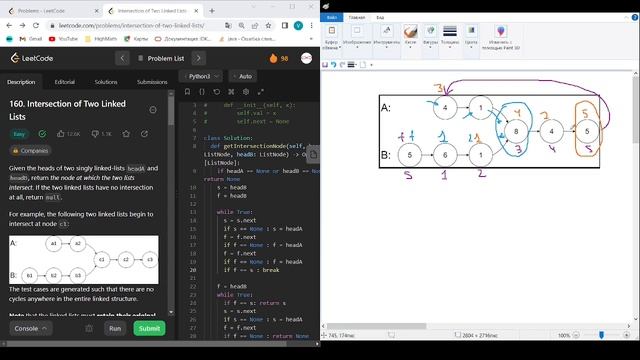Bookmark this page with the star icon

tap(268, 25)
